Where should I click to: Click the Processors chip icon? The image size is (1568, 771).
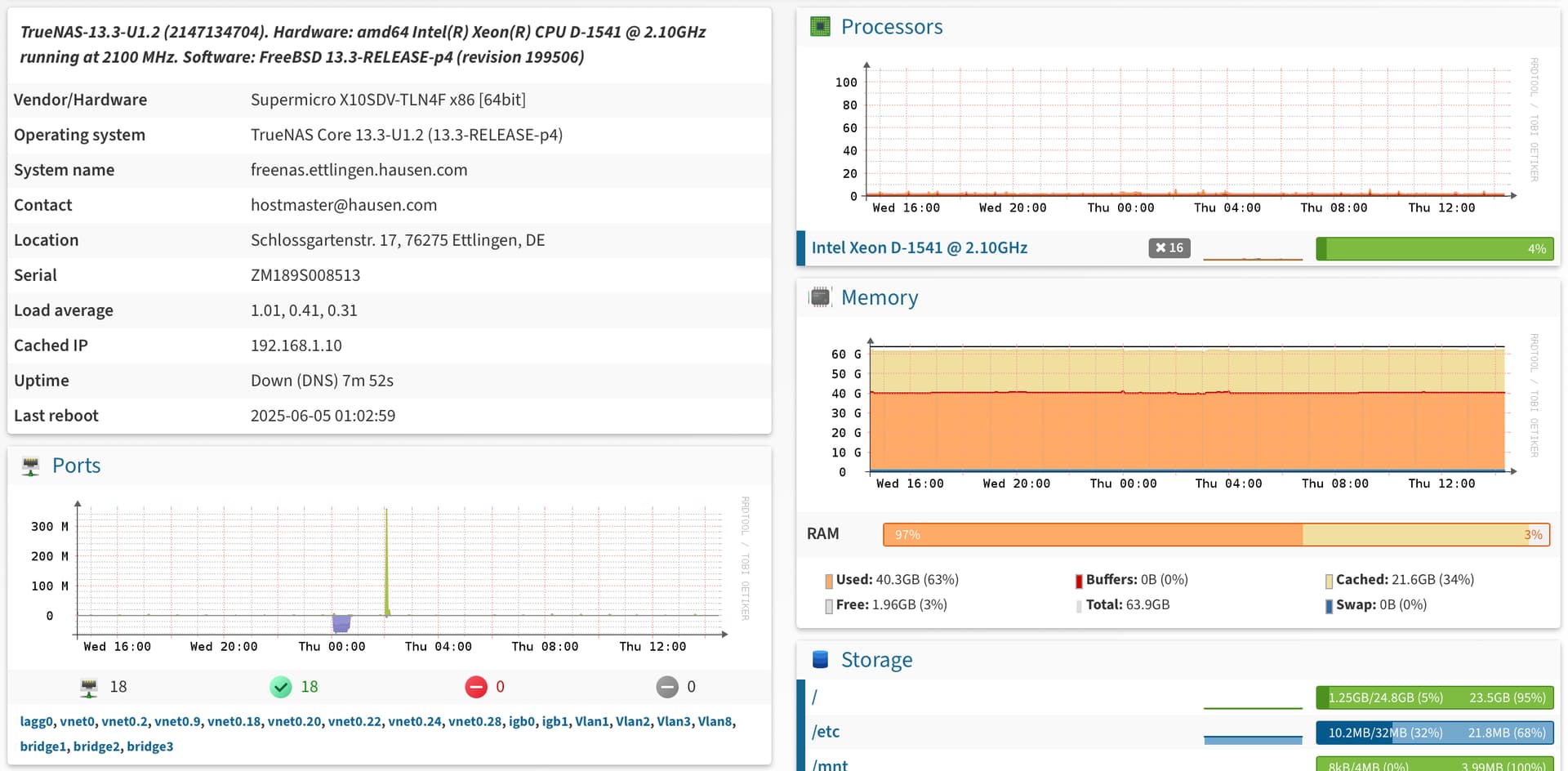click(820, 27)
